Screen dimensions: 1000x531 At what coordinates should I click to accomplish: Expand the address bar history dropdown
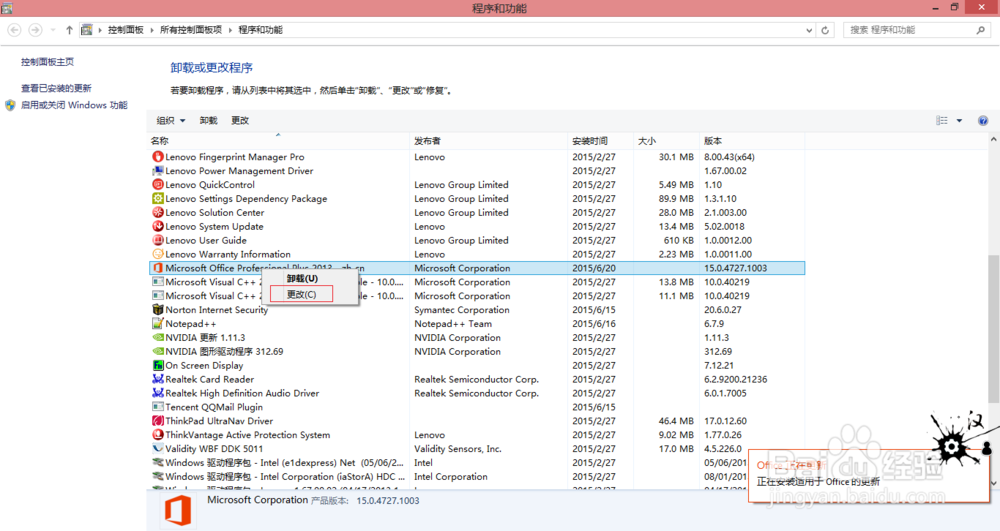pyautogui.click(x=809, y=30)
